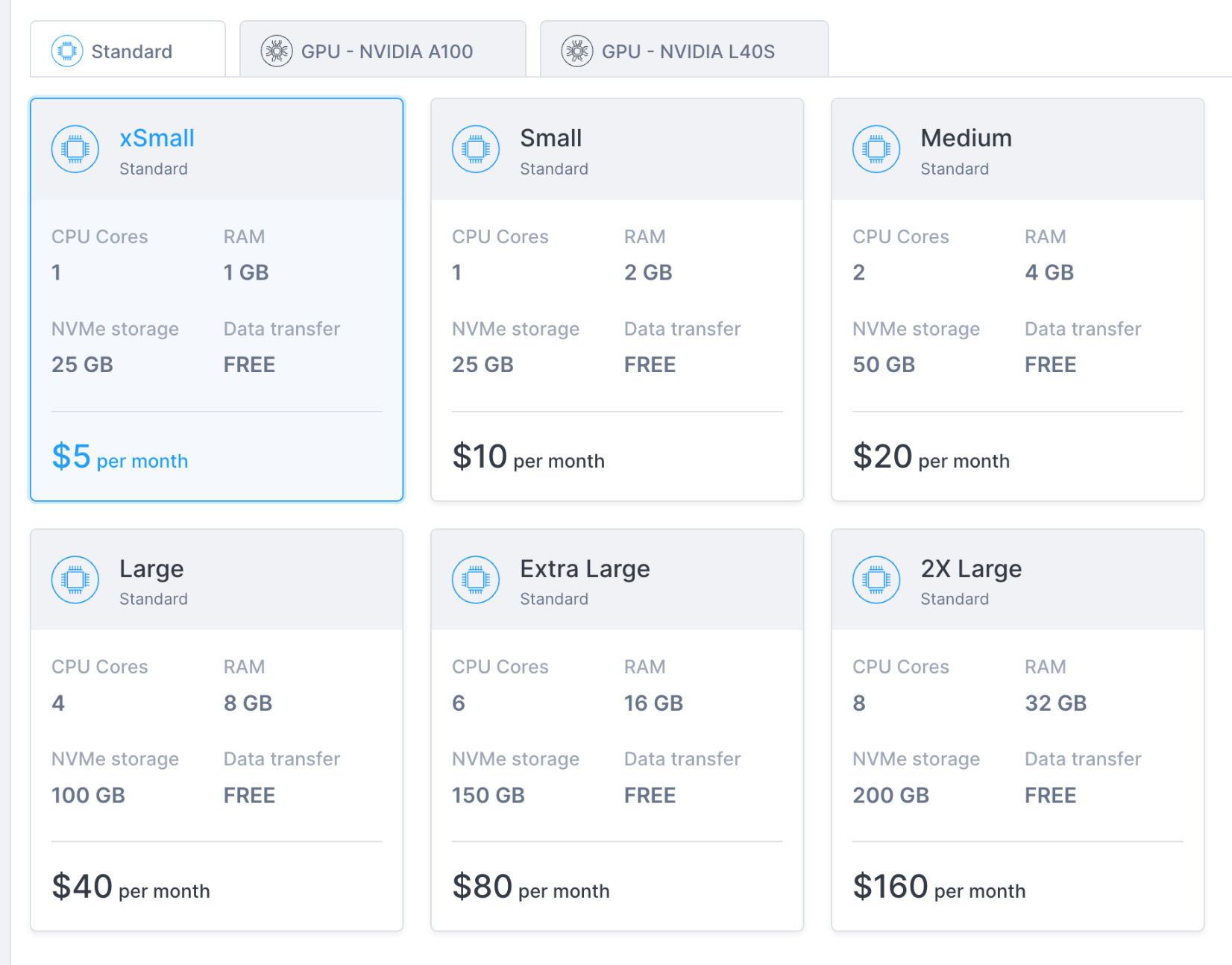This screenshot has height=965, width=1232.
Task: Click the $10 per month price
Action: click(x=528, y=457)
